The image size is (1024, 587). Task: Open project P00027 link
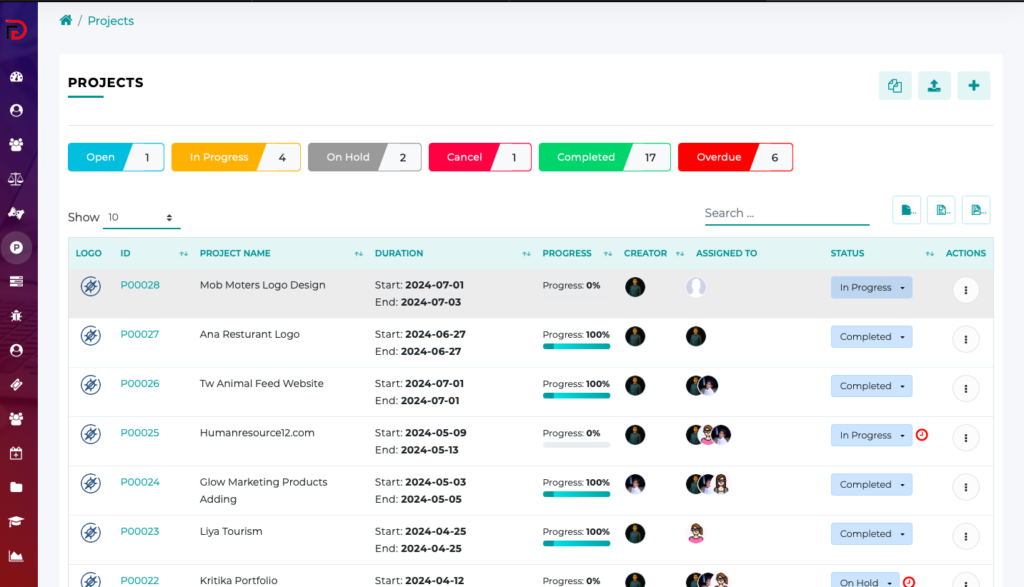click(x=140, y=335)
